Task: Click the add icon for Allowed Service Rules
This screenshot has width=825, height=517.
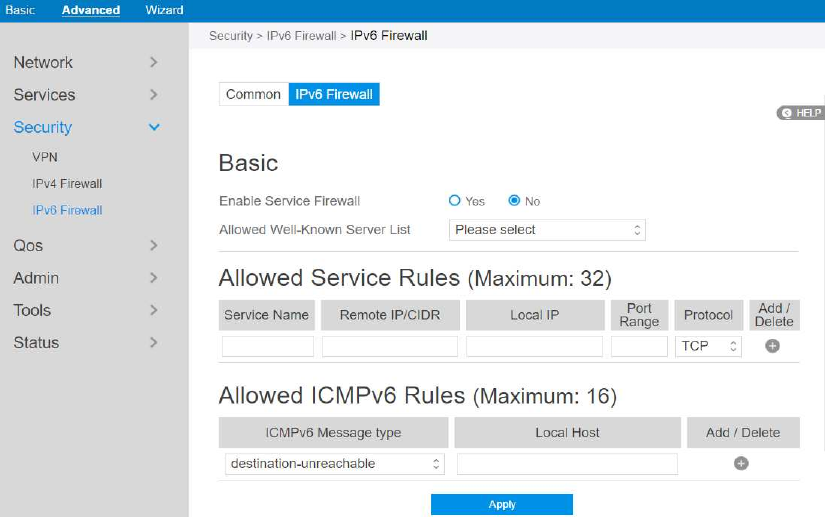Action: click(x=772, y=346)
